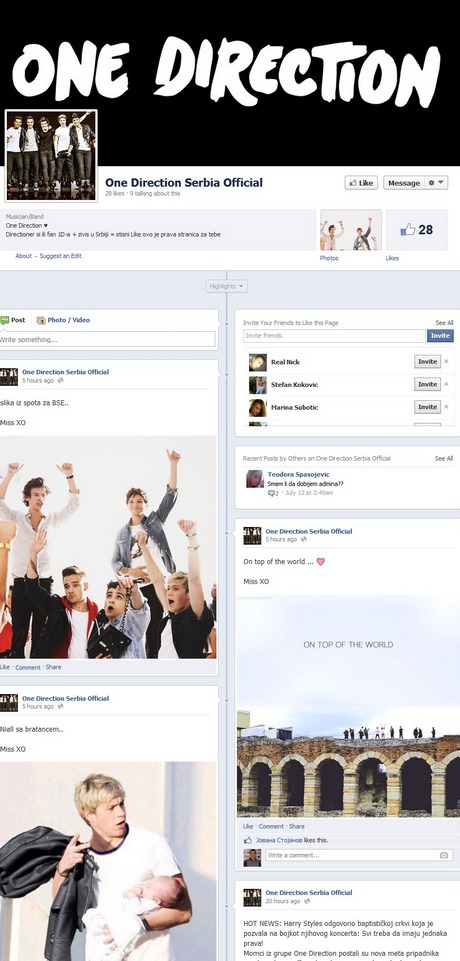The width and height of the screenshot is (460, 961).
Task: Like the One Direction Serbia Official page
Action: click(x=361, y=183)
